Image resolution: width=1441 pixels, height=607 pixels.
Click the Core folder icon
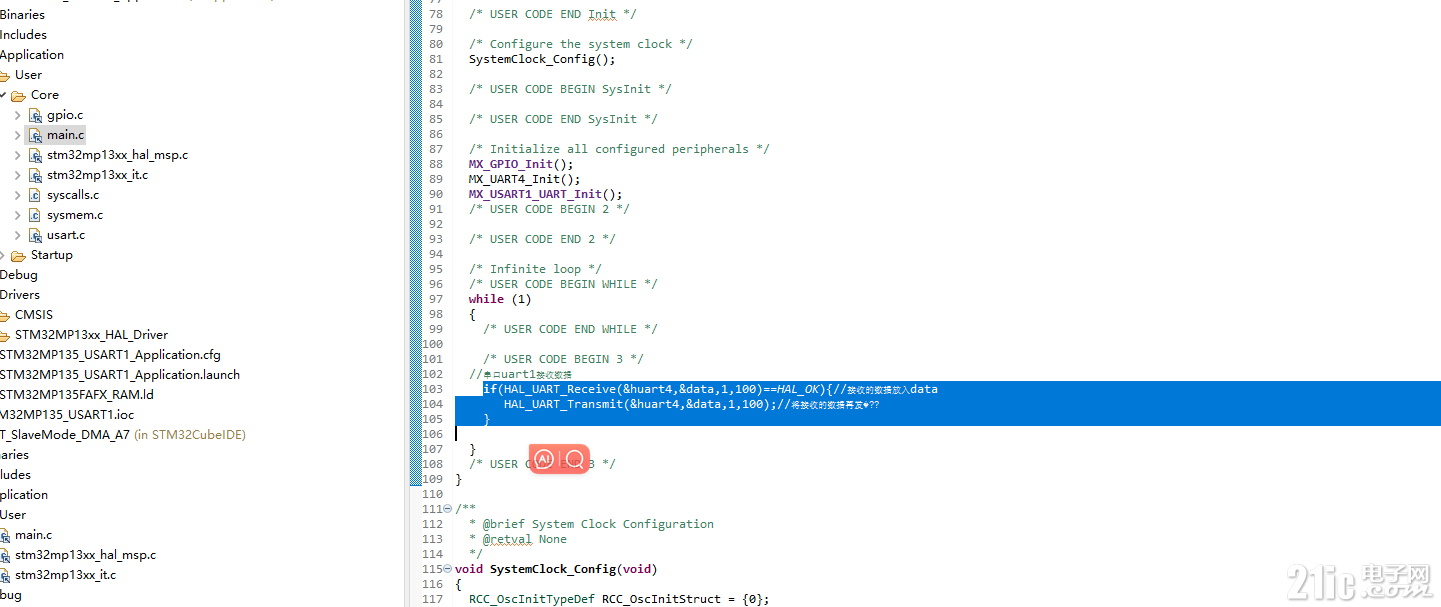point(20,94)
